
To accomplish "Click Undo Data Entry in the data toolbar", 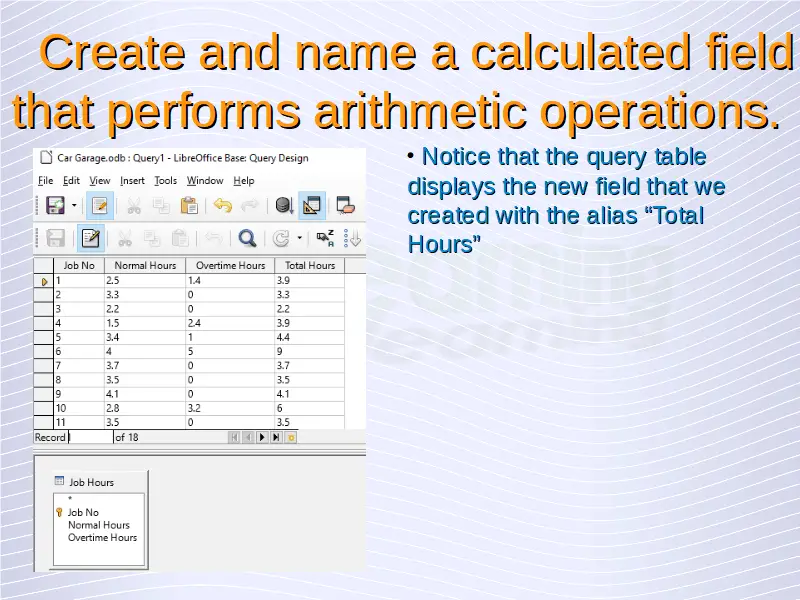I will (x=213, y=238).
